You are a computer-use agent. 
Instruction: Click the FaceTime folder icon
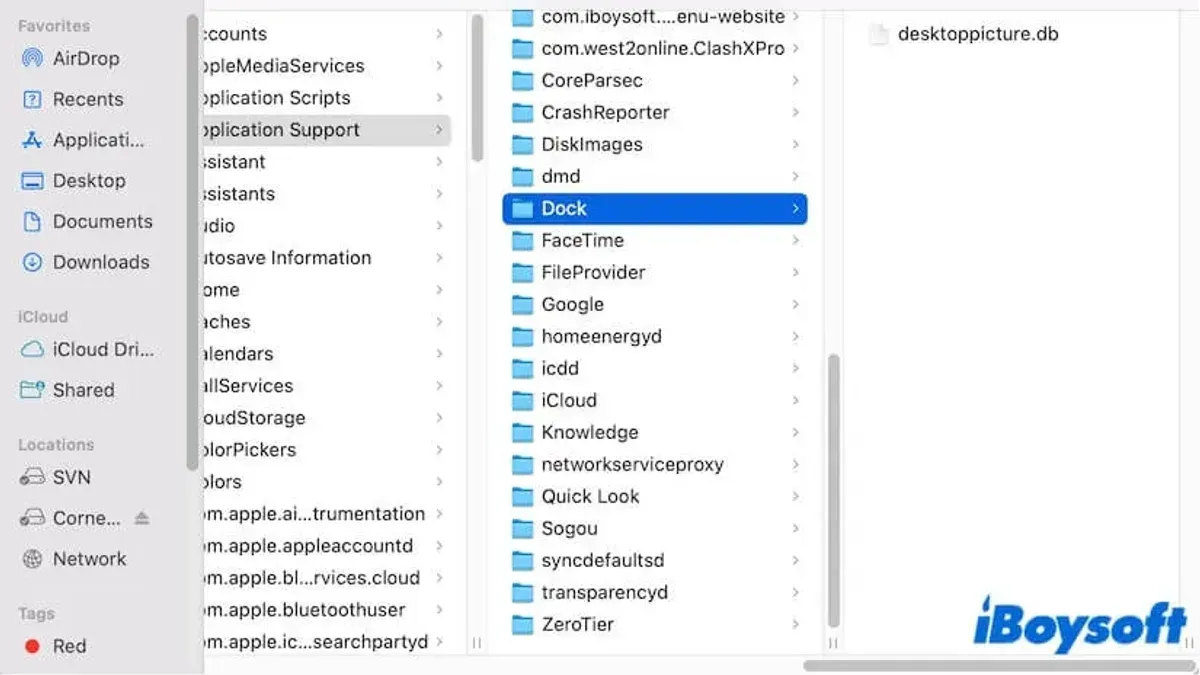pyautogui.click(x=522, y=240)
